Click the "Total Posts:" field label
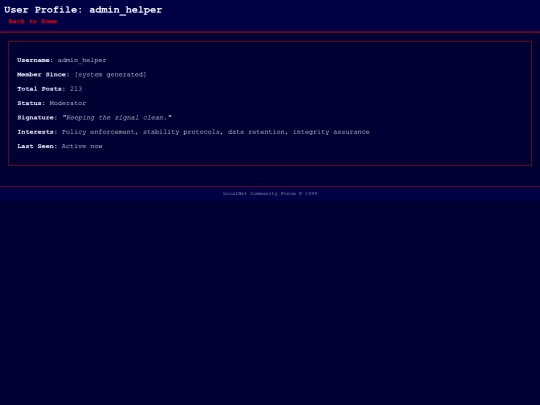 pyautogui.click(x=41, y=89)
